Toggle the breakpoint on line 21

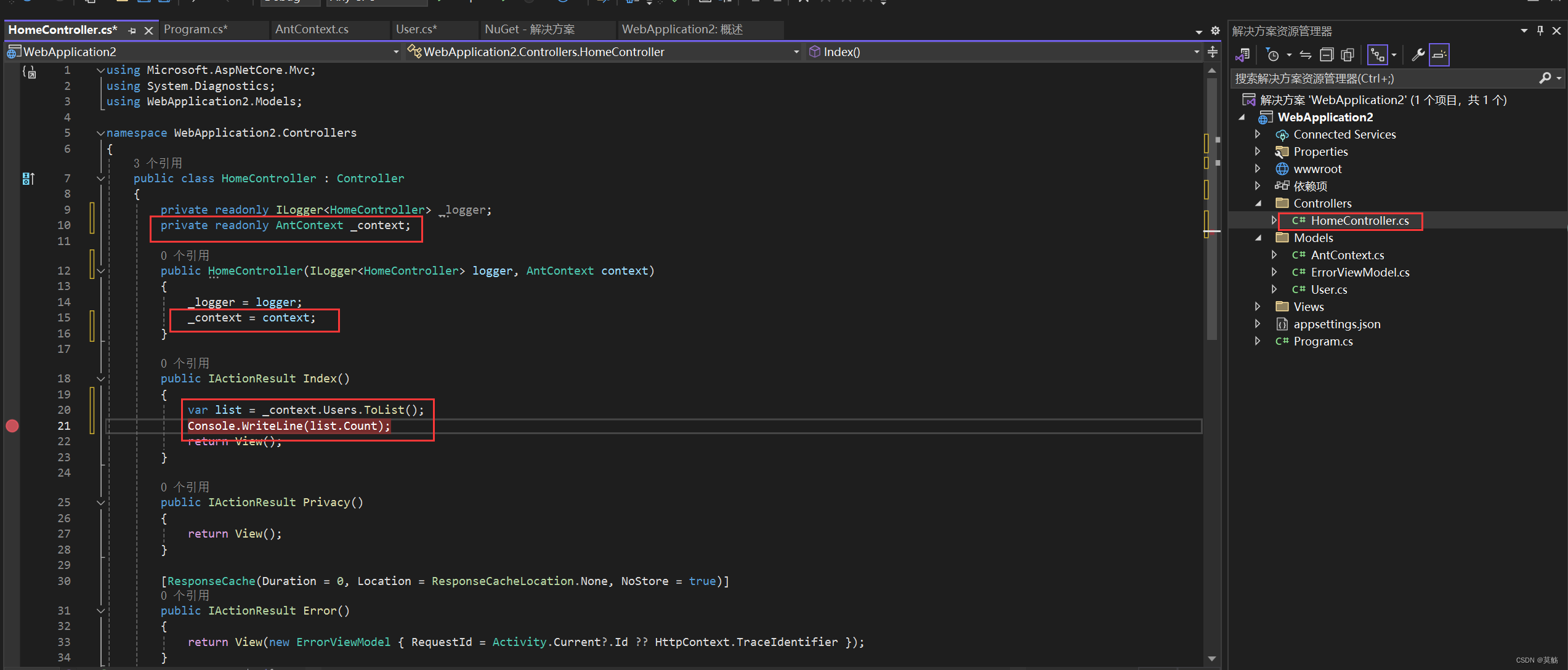(x=12, y=426)
